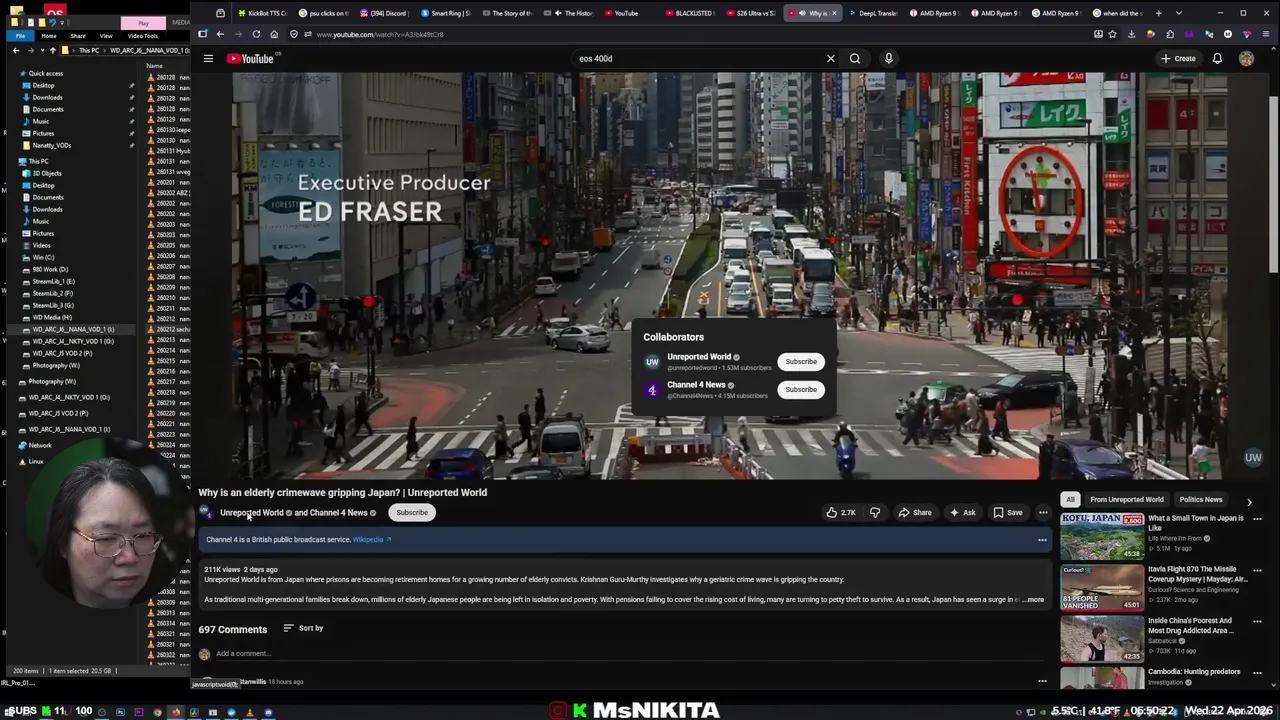Image resolution: width=1280 pixels, height=720 pixels.
Task: Open a new browser tab
Action: (x=1158, y=13)
